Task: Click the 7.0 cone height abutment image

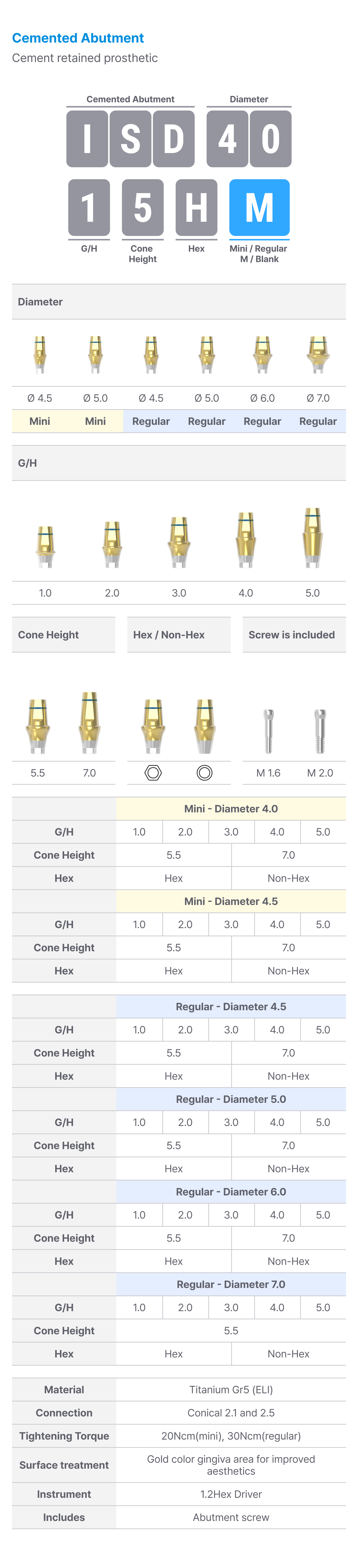Action: 89,723
